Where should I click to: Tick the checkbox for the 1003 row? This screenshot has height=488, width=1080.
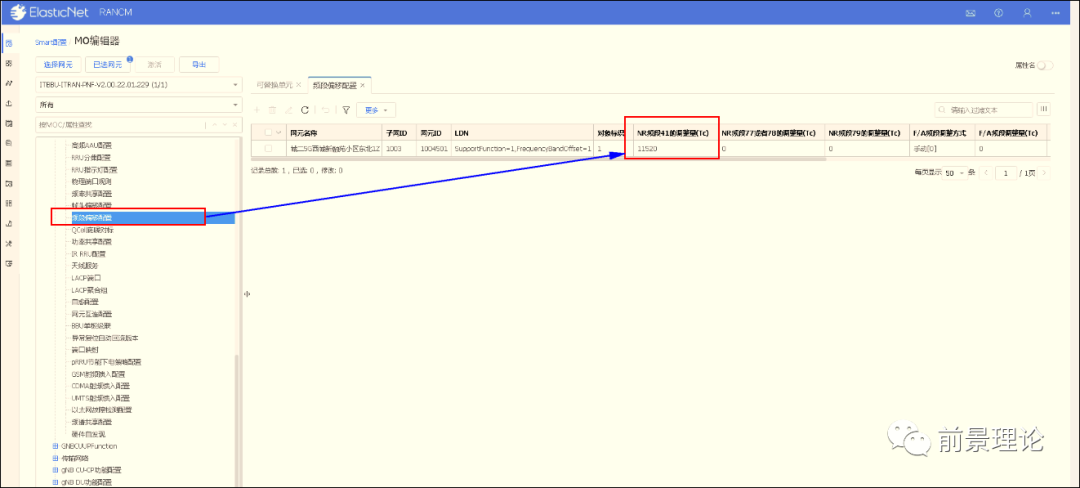point(267,148)
